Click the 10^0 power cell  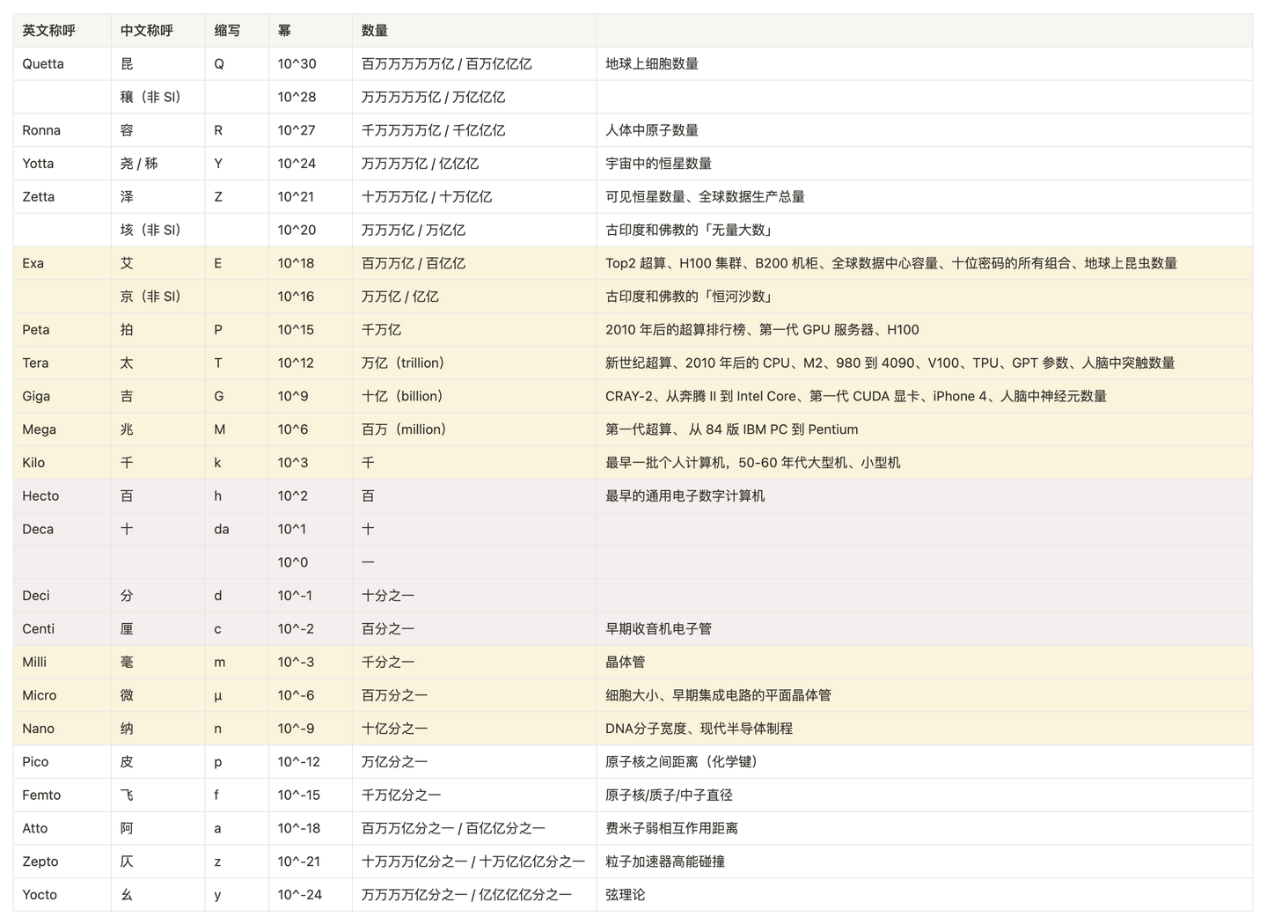click(311, 562)
